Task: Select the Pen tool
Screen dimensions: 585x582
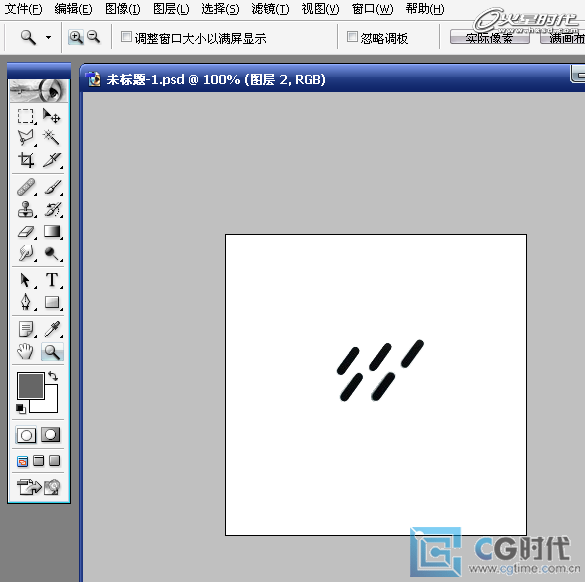Action: click(x=26, y=302)
